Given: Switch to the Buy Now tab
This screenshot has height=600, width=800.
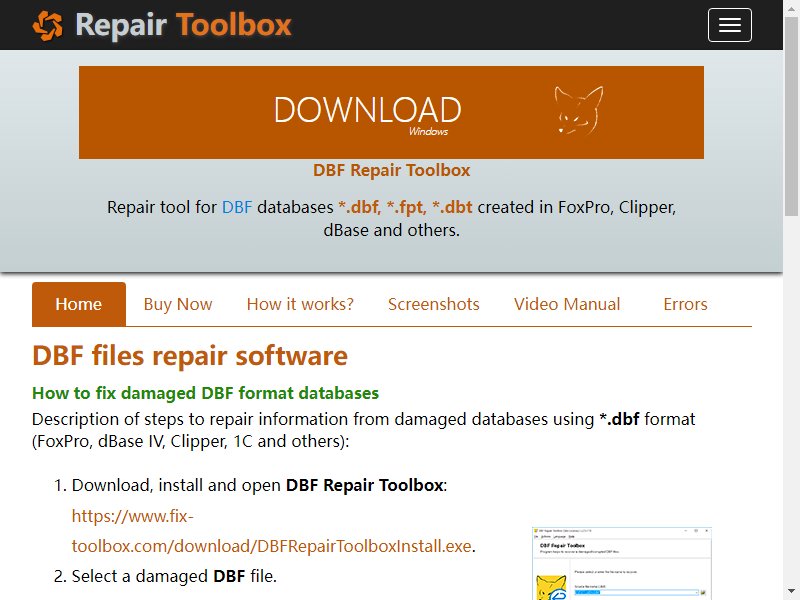Looking at the screenshot, I should click(x=178, y=304).
